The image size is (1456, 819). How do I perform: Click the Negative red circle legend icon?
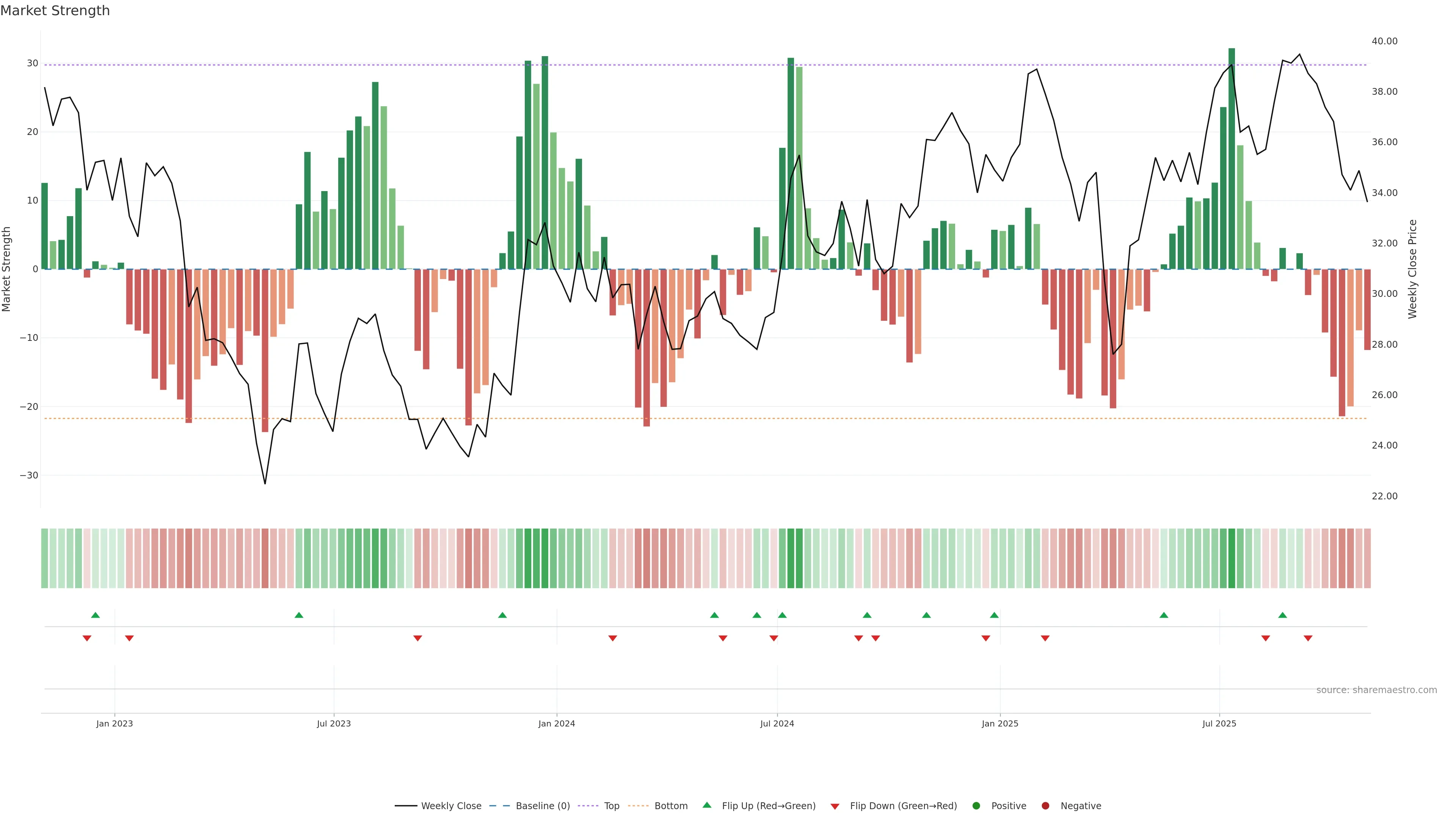pos(1045,806)
